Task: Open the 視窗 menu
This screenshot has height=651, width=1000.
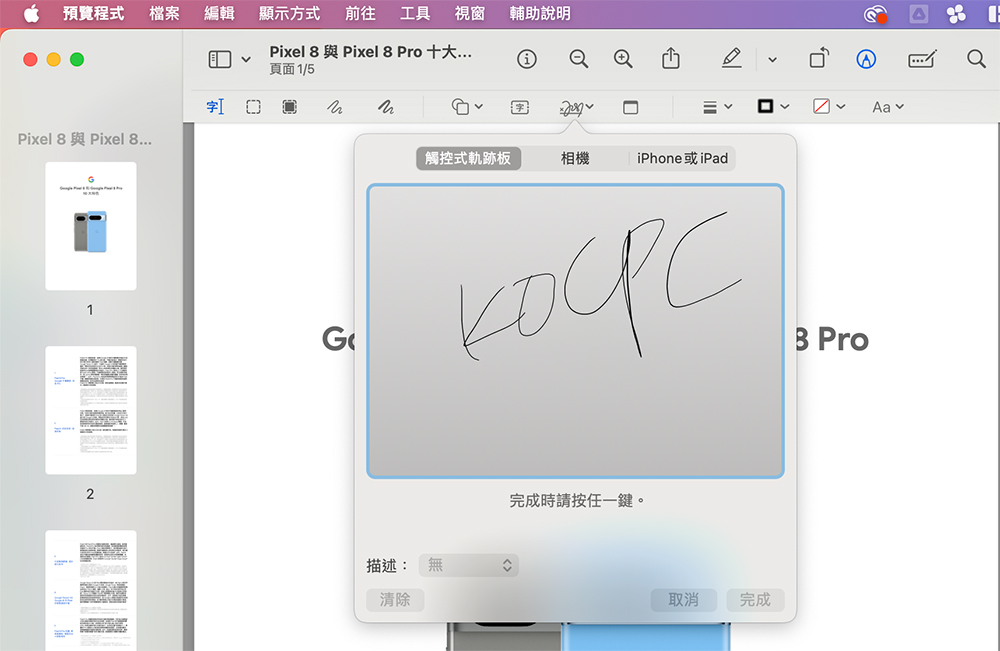Action: point(469,13)
